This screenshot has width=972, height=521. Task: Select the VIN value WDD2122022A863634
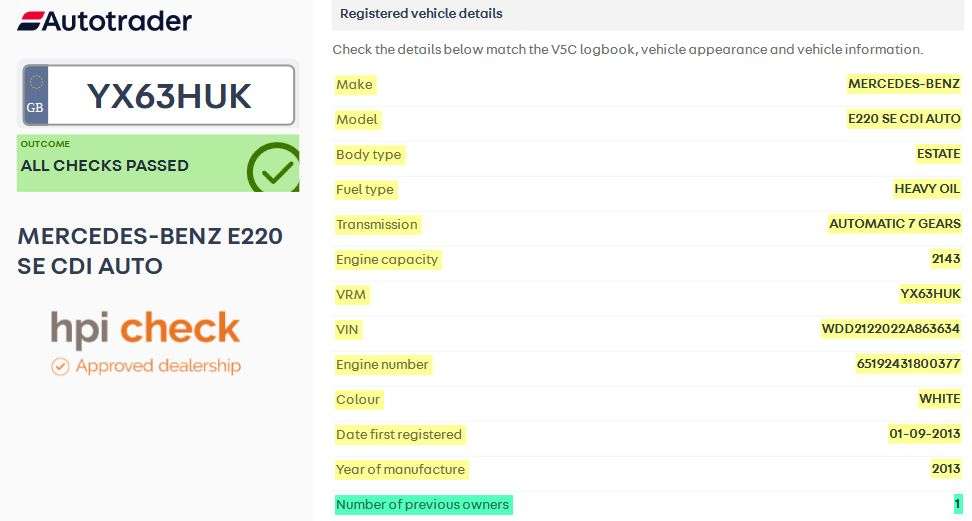tap(890, 329)
